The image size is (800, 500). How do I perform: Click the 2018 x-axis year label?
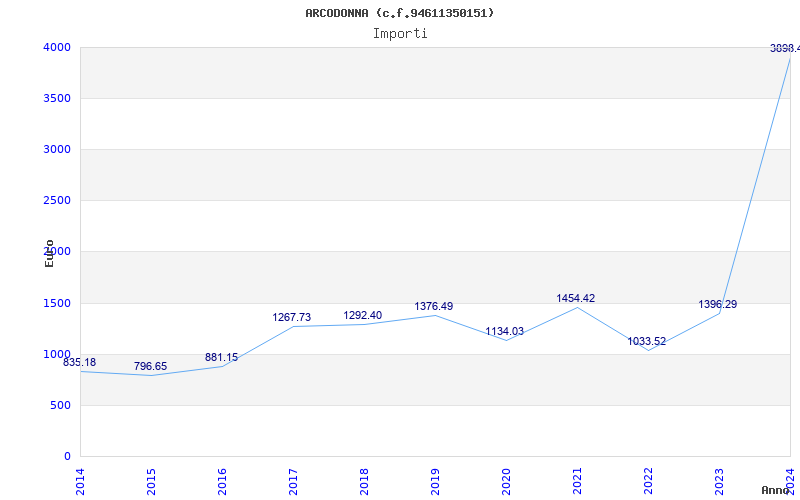(364, 481)
